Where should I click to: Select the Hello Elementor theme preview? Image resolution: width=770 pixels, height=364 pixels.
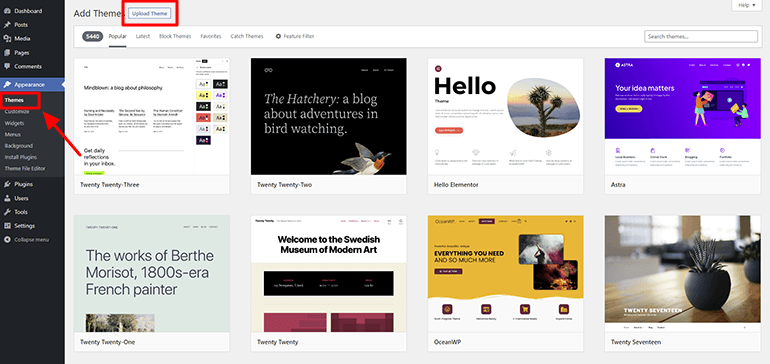tap(505, 116)
